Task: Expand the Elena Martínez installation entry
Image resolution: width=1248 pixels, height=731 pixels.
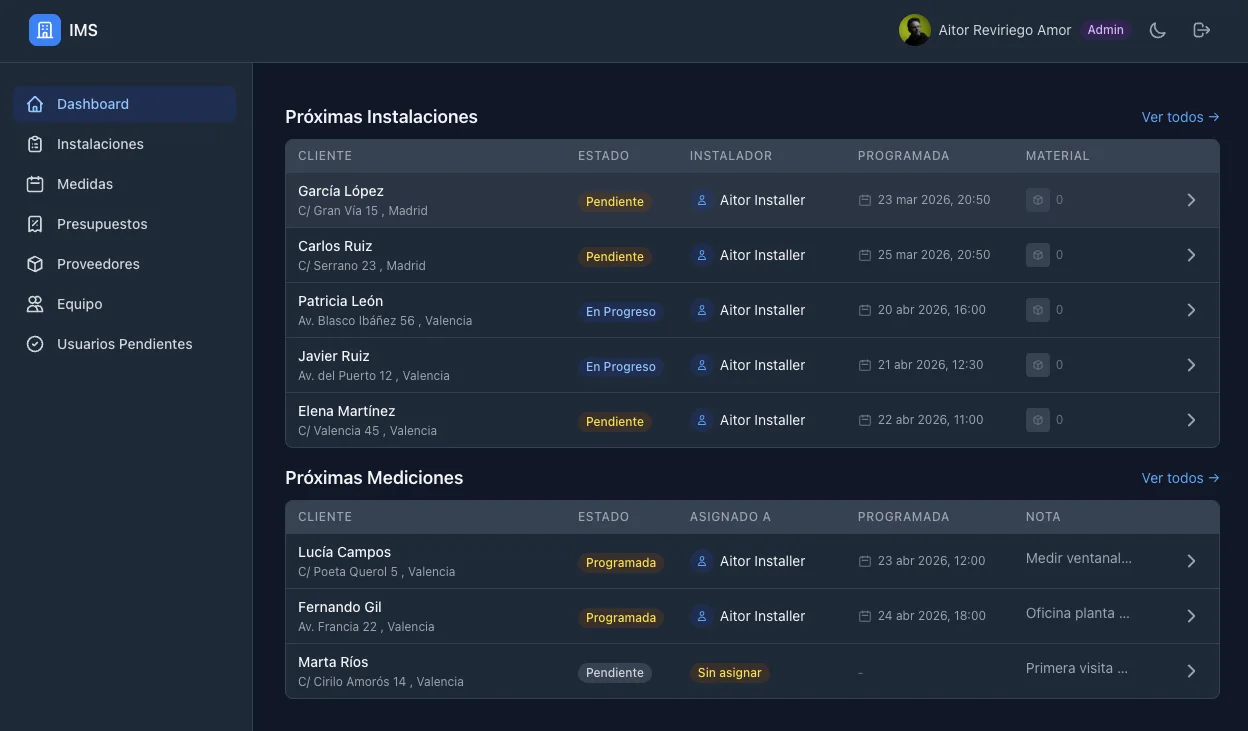Action: click(x=1191, y=419)
